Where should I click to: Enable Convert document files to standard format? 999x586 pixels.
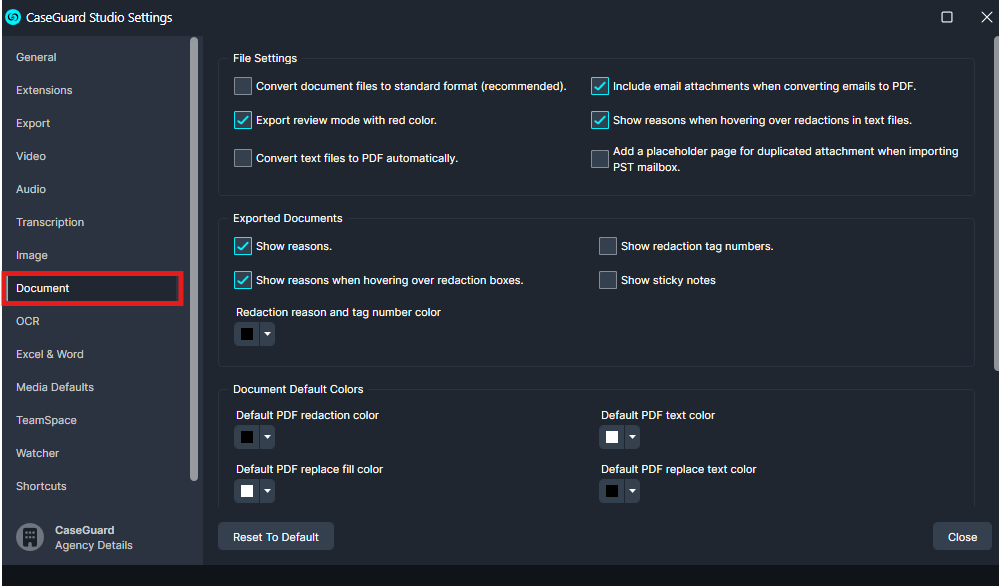coord(243,86)
